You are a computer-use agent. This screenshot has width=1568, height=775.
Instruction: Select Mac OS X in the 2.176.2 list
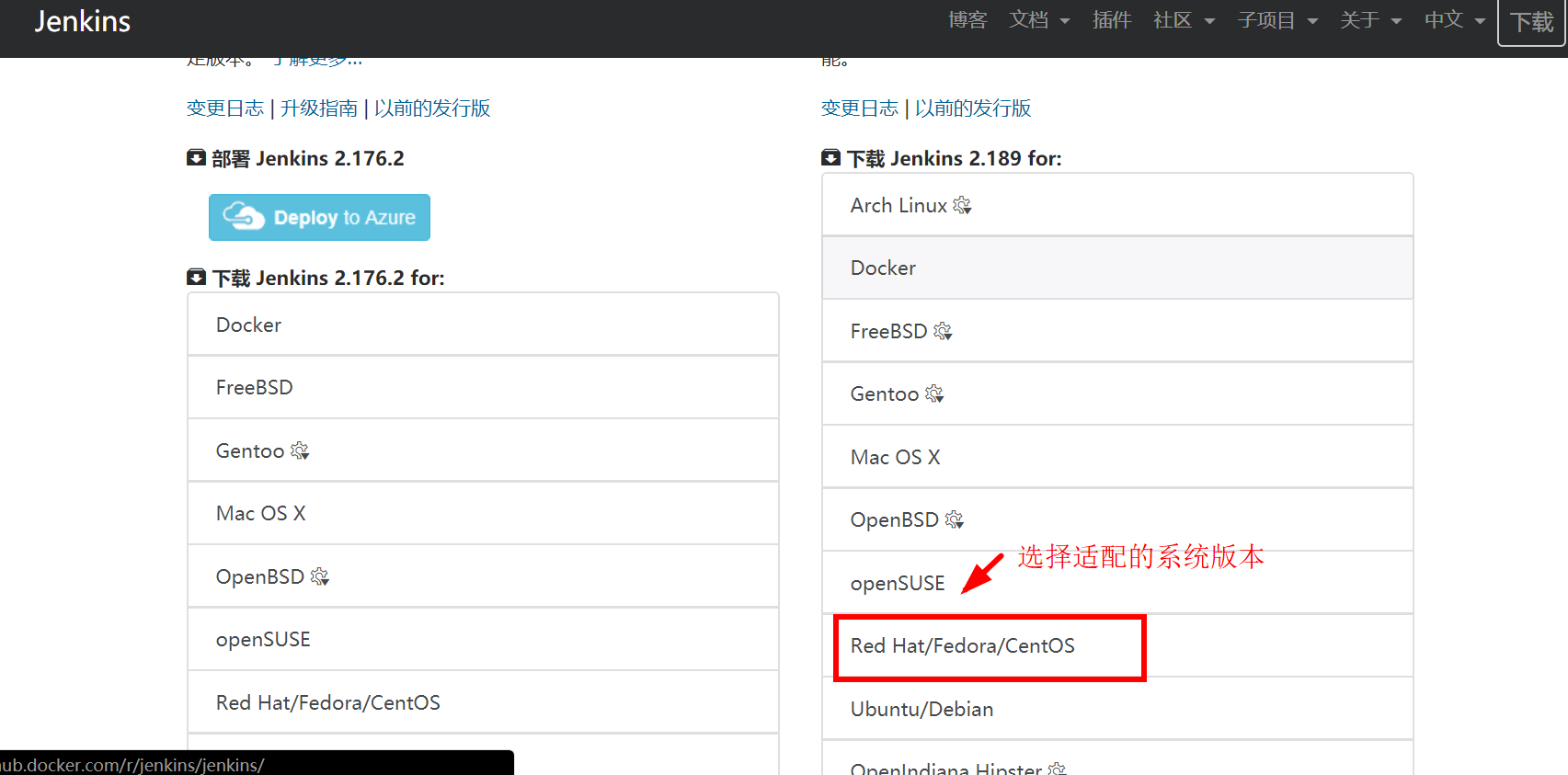(483, 513)
